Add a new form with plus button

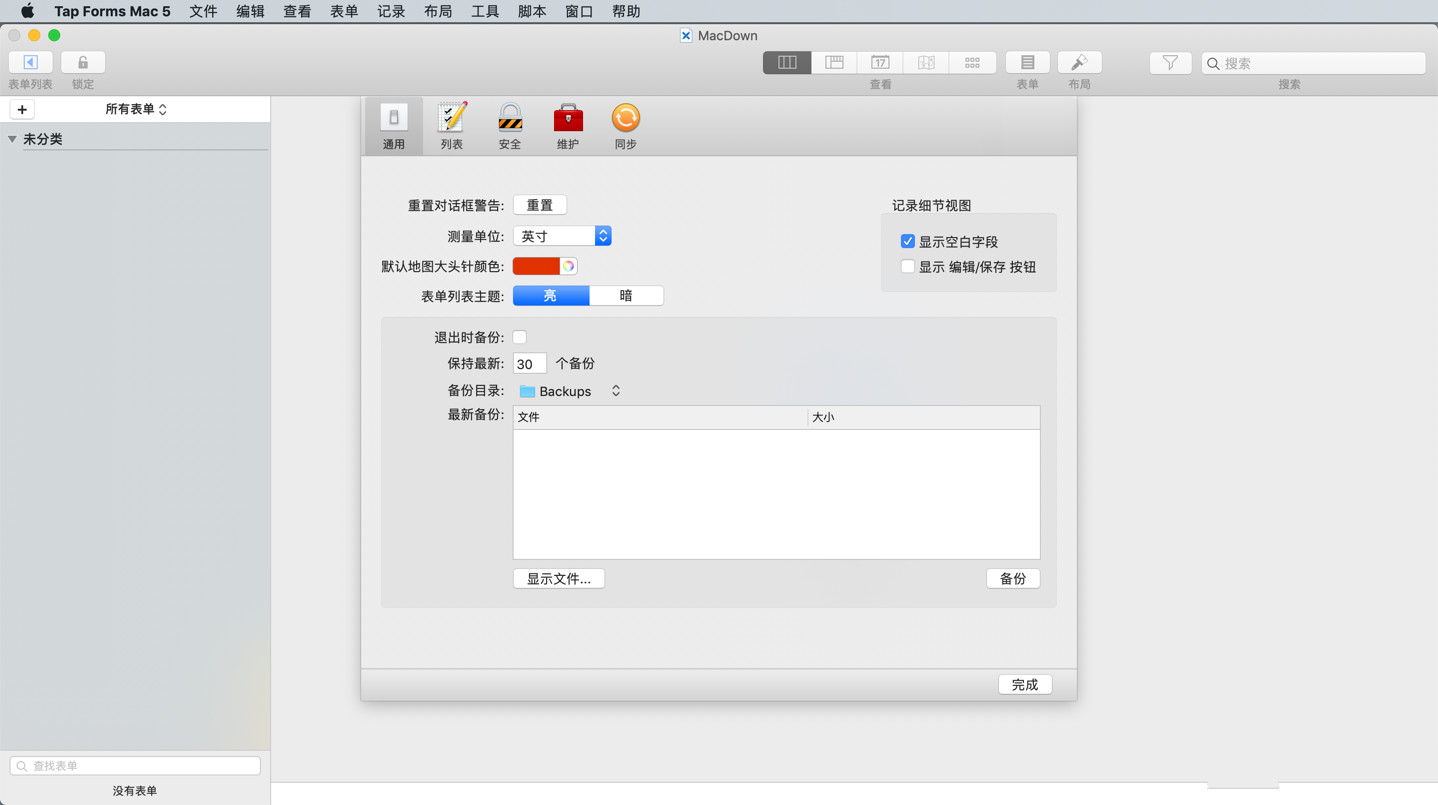[x=22, y=109]
